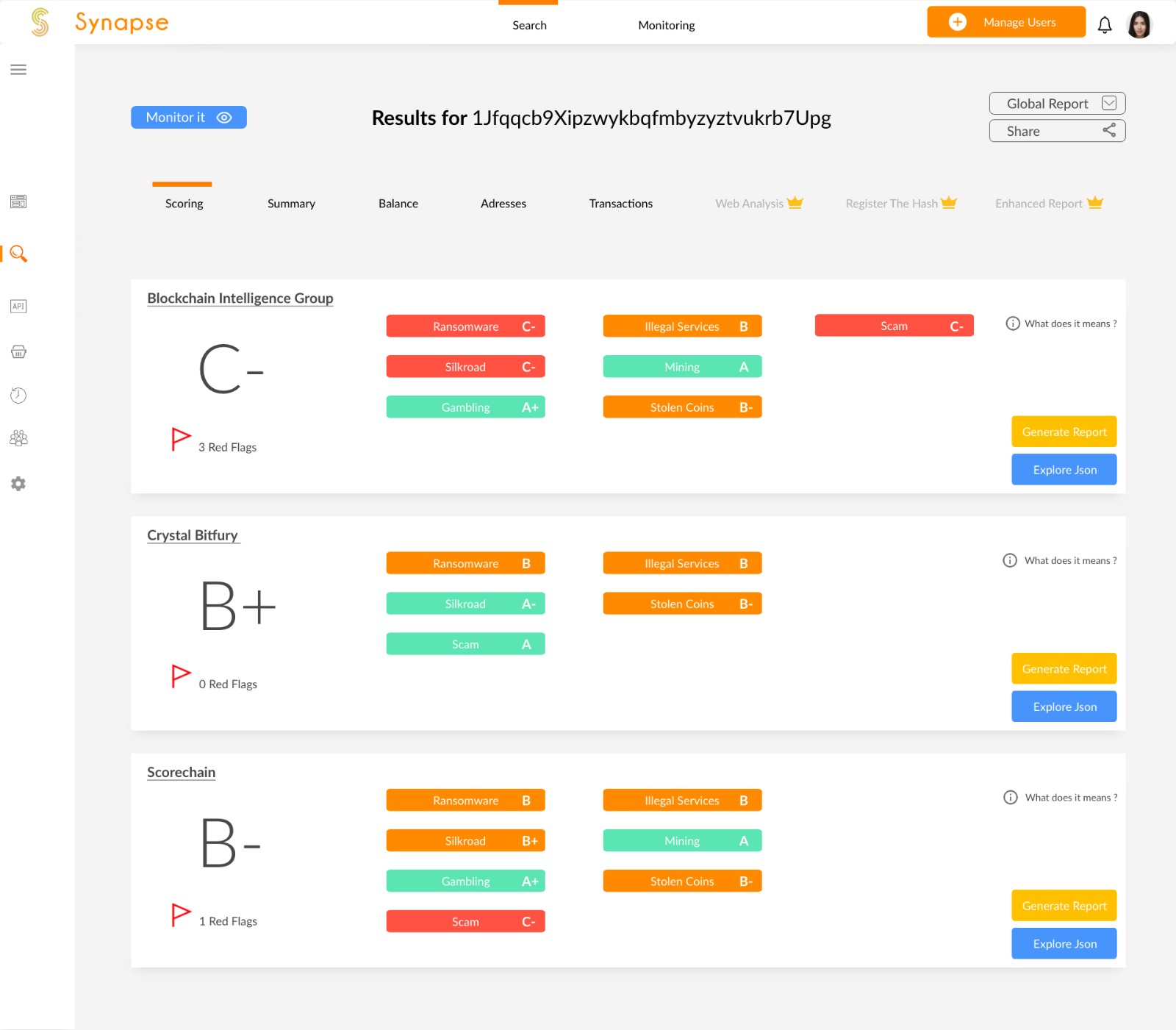Select the Balance tab
Screen dimensions: 1176x1030
(398, 204)
